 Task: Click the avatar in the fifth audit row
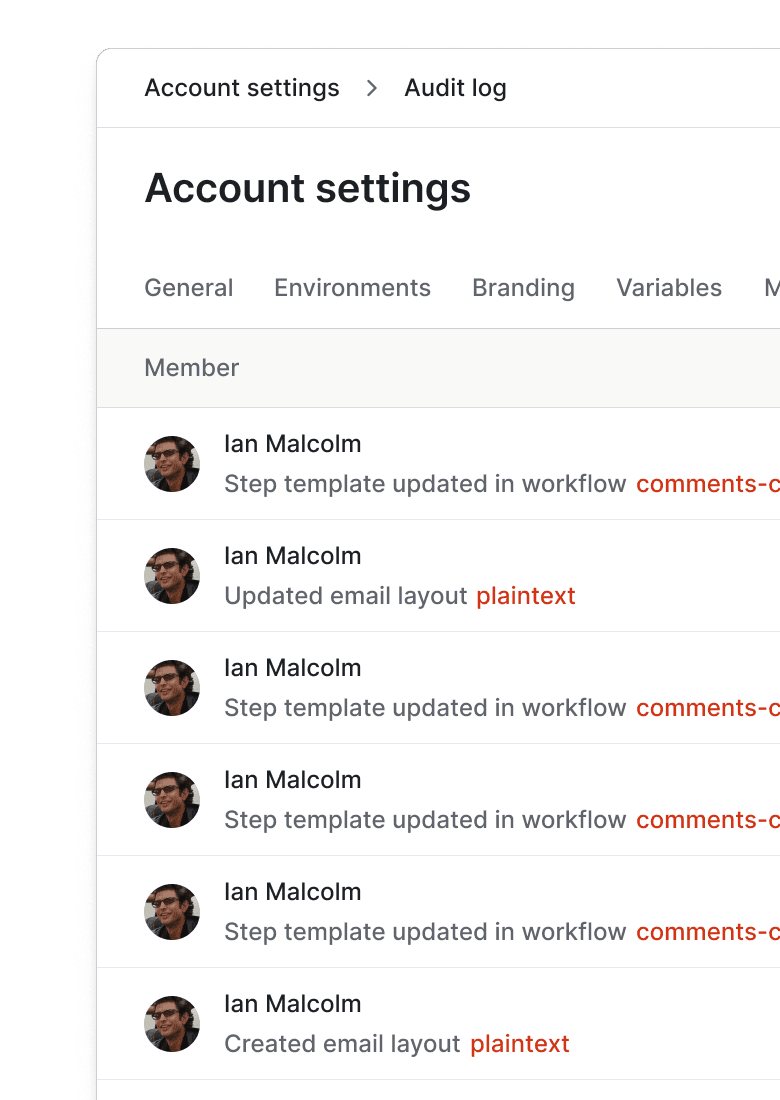coord(172,912)
